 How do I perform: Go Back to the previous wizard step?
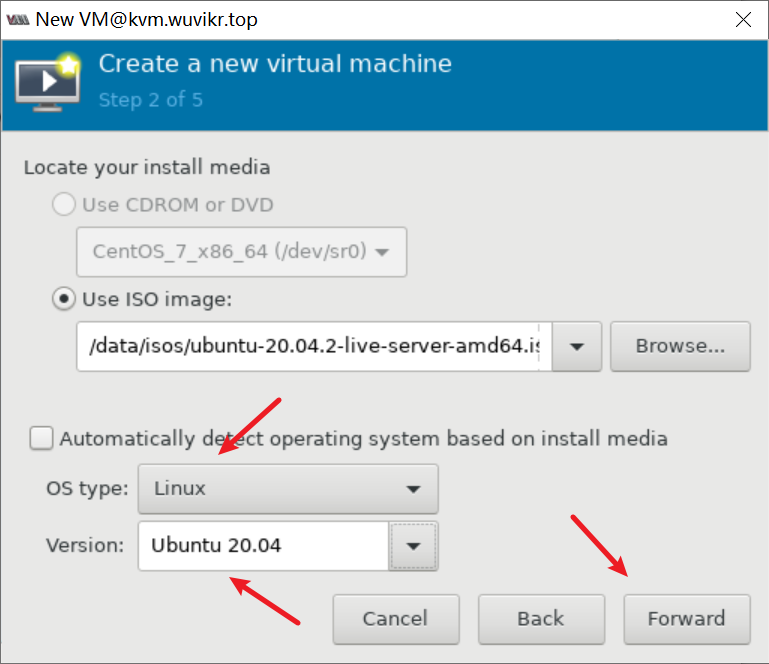tap(541, 619)
